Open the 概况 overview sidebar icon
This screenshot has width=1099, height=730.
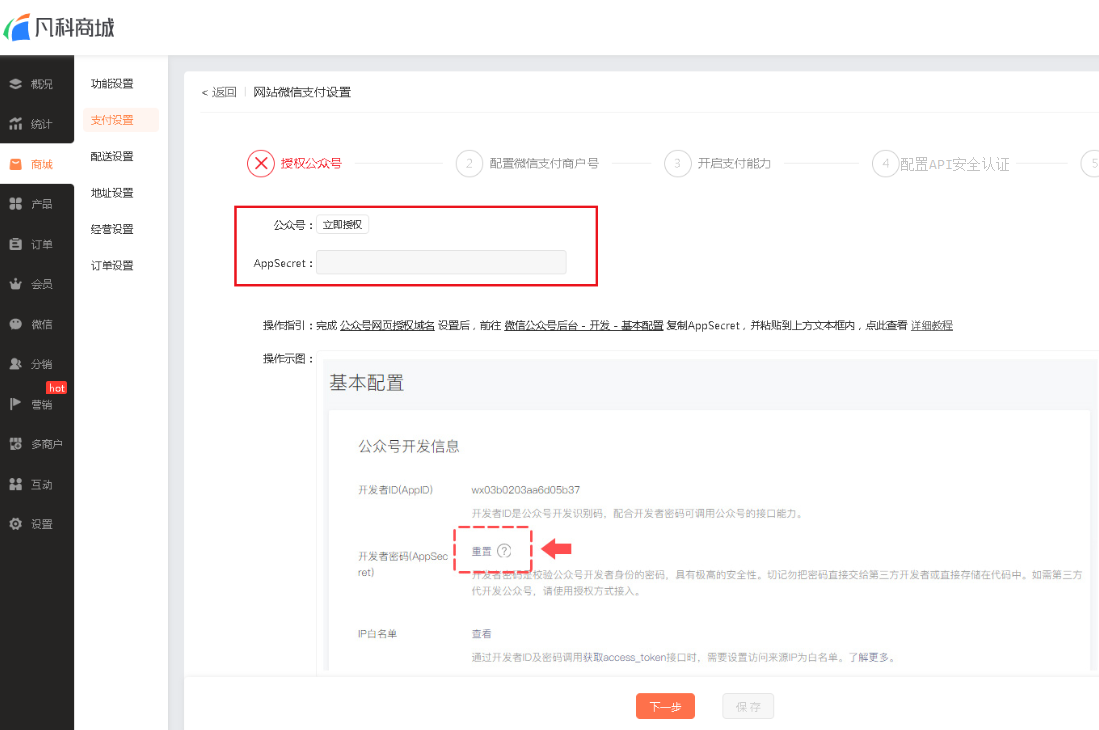click(x=15, y=84)
